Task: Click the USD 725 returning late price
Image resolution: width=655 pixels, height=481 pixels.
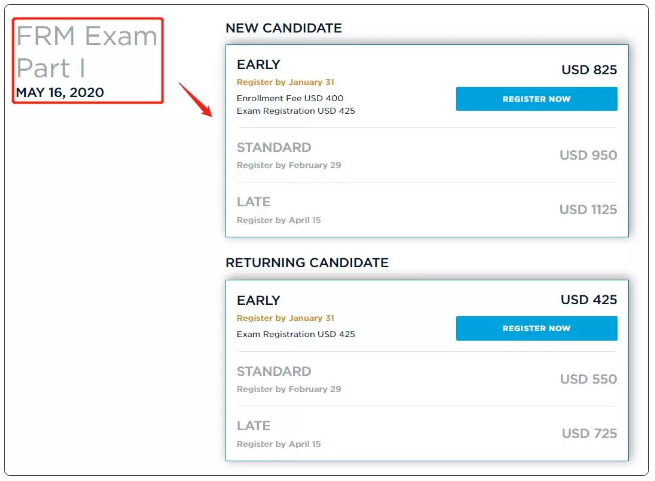Action: (x=589, y=434)
